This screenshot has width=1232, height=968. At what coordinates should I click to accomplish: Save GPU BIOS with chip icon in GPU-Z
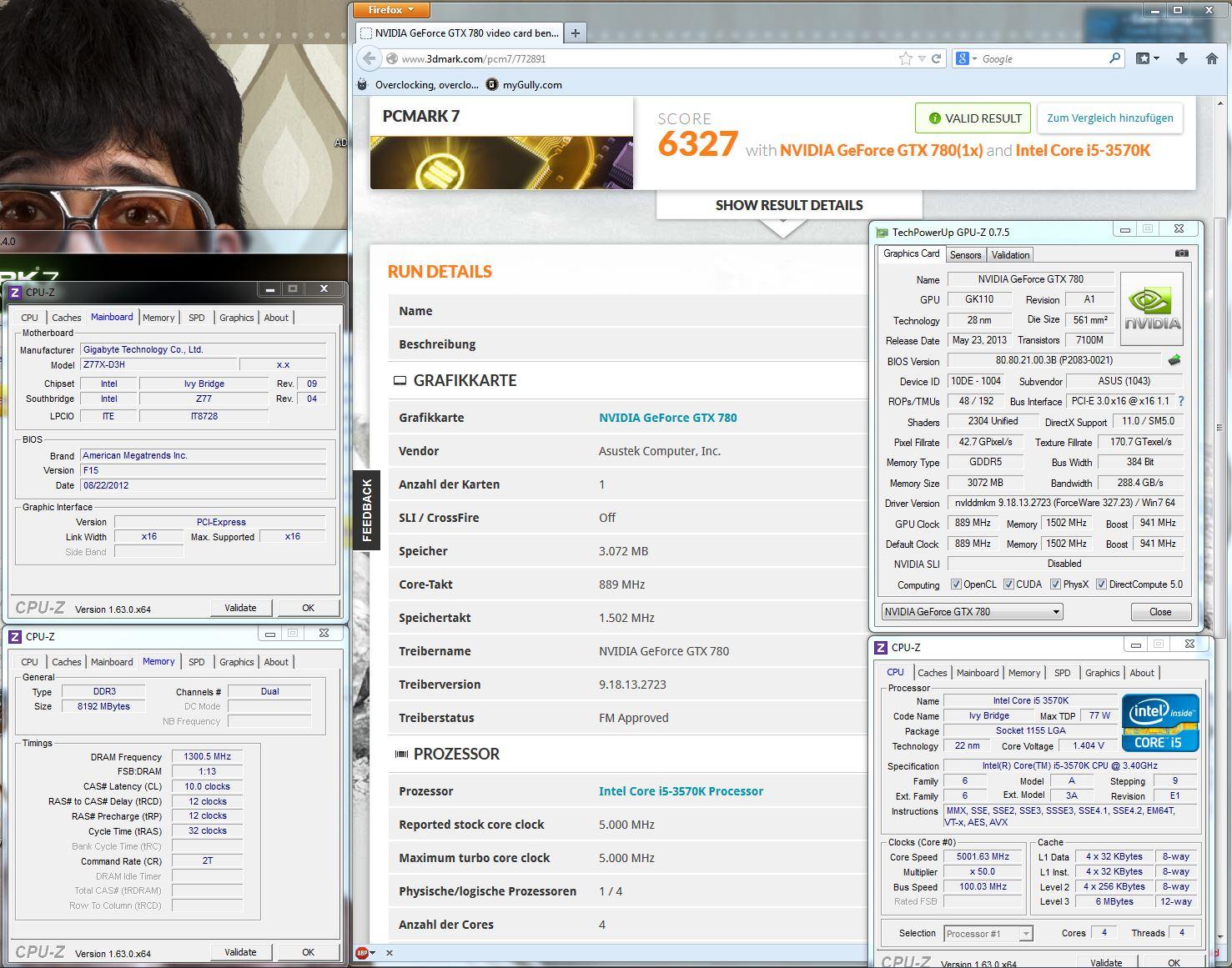pos(1174,361)
